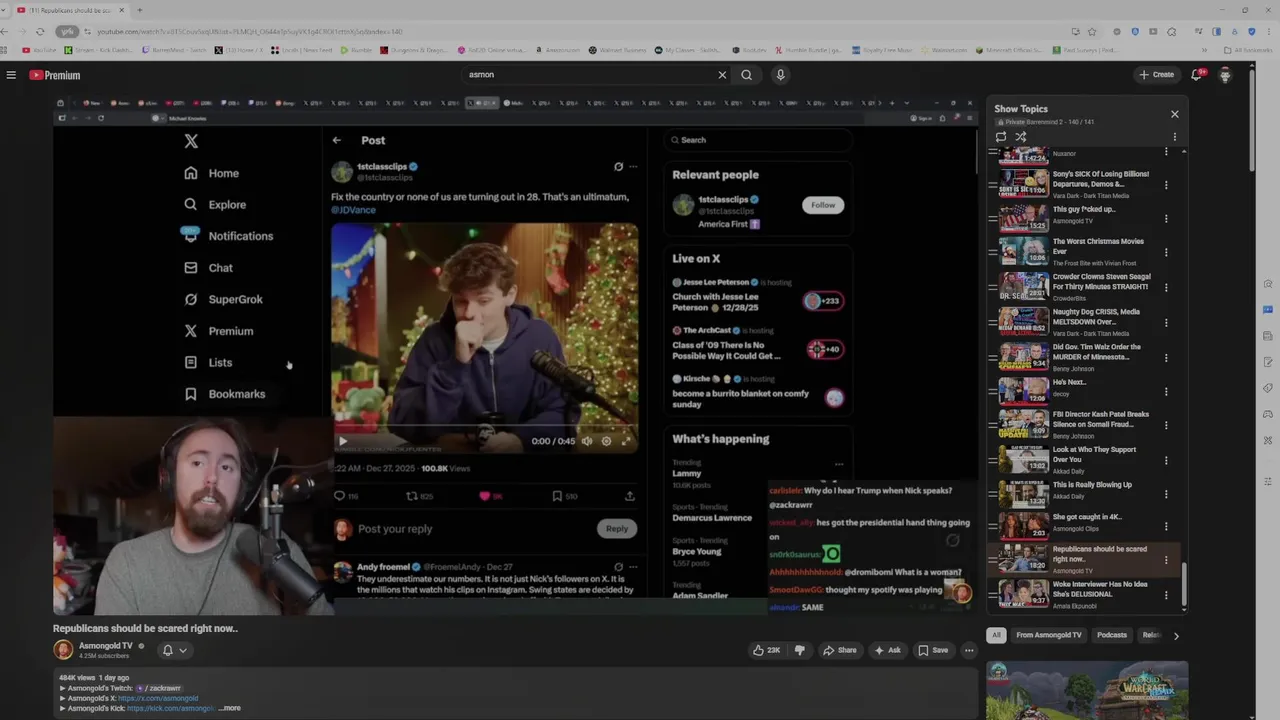Like the video with 23K thumbs up
Image resolution: width=1280 pixels, height=720 pixels.
coord(767,650)
